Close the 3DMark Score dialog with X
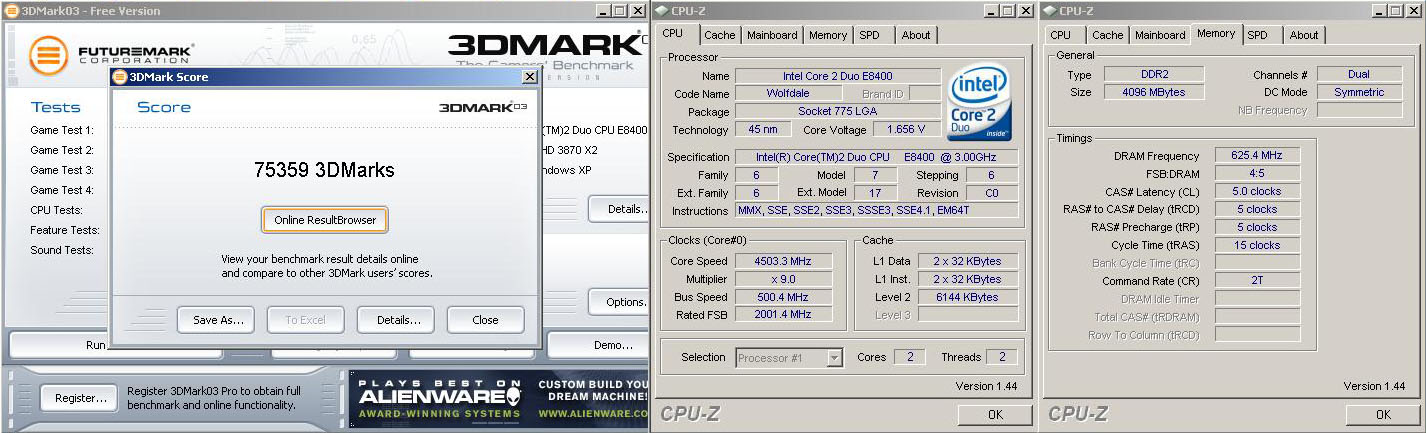Viewport: 1426px width, 433px height. pos(529,77)
